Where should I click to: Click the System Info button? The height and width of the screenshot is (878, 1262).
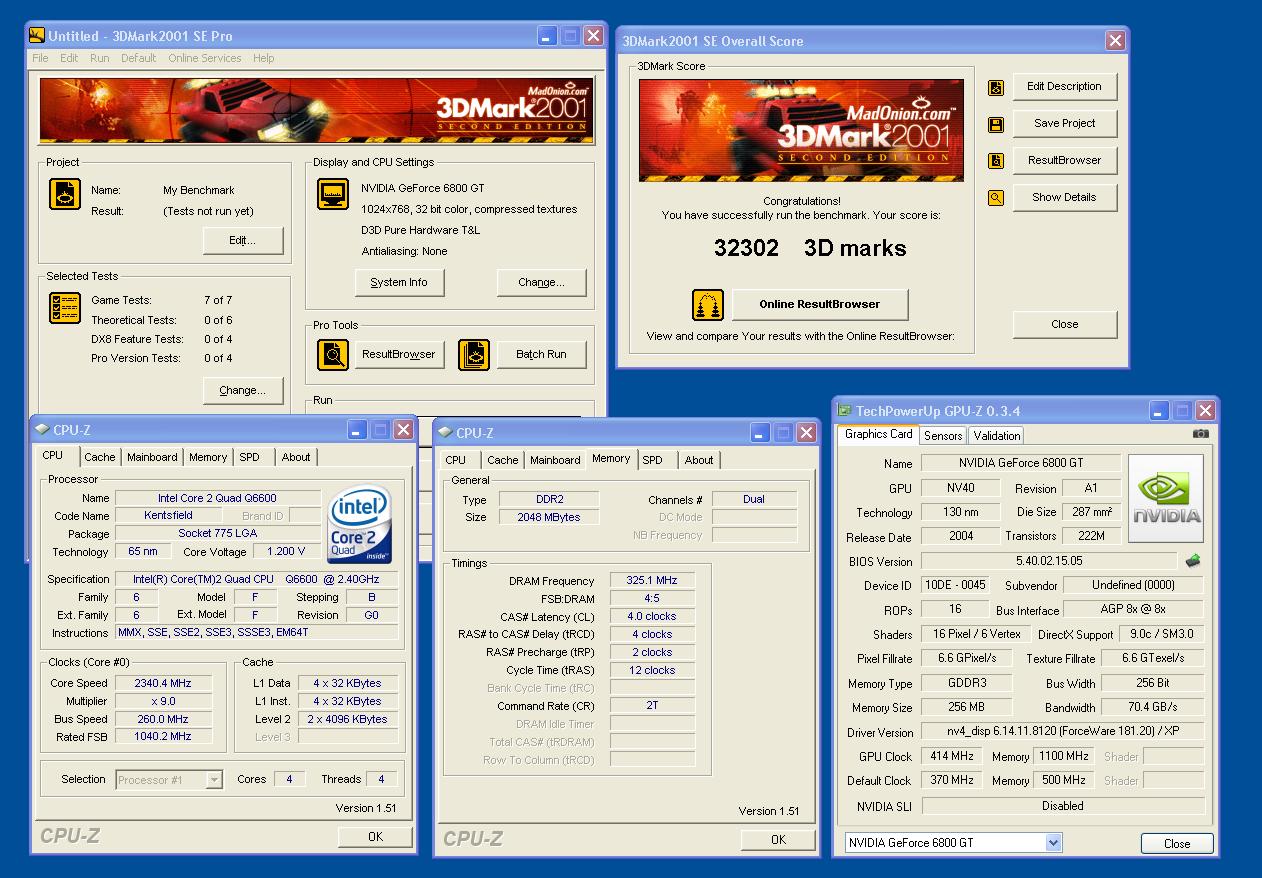[399, 282]
